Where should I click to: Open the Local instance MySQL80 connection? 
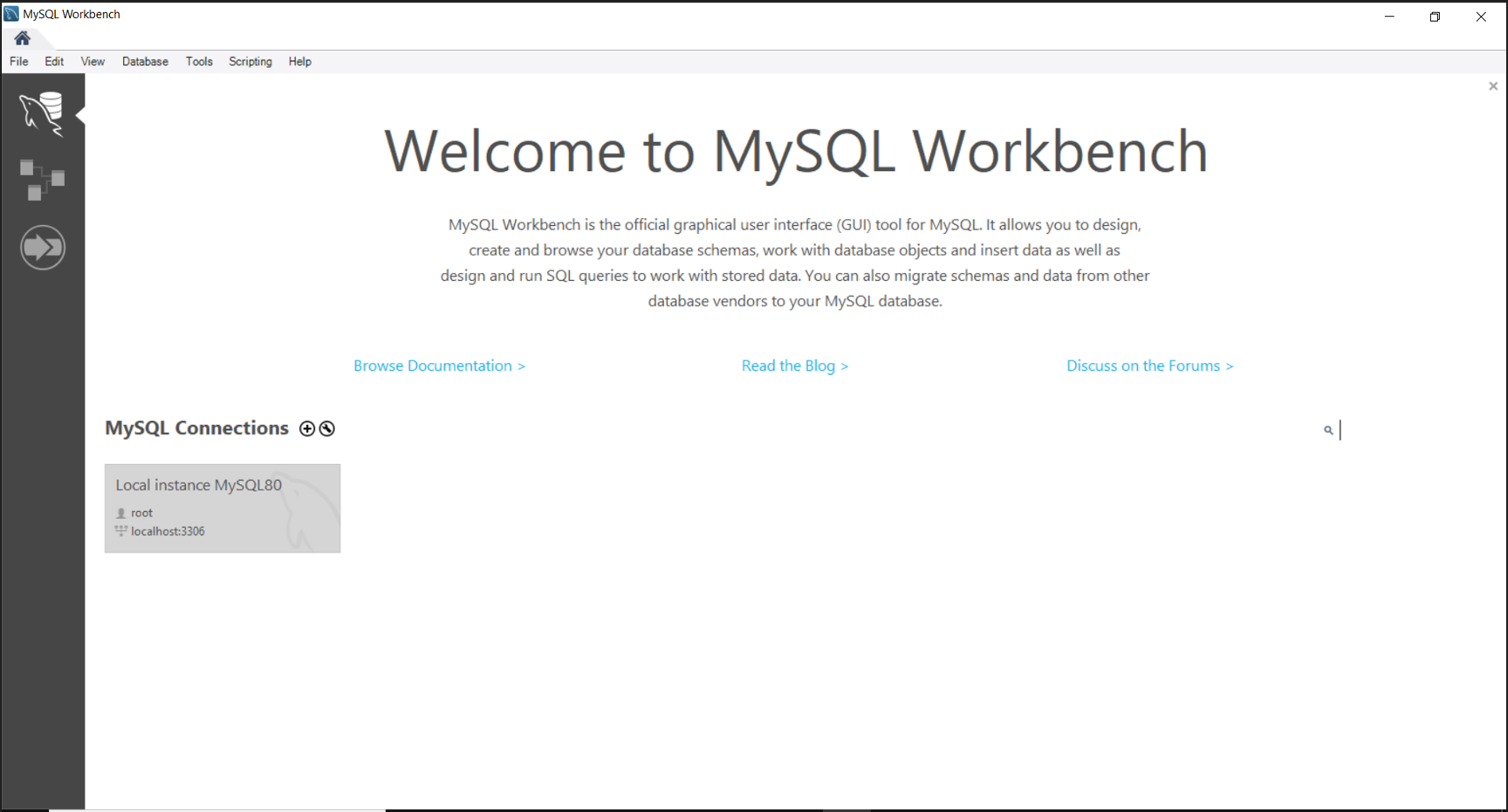(x=223, y=508)
